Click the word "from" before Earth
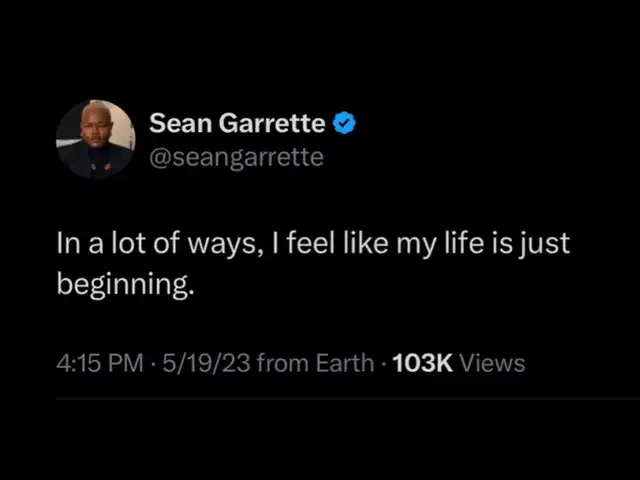The width and height of the screenshot is (640, 480). coord(282,363)
